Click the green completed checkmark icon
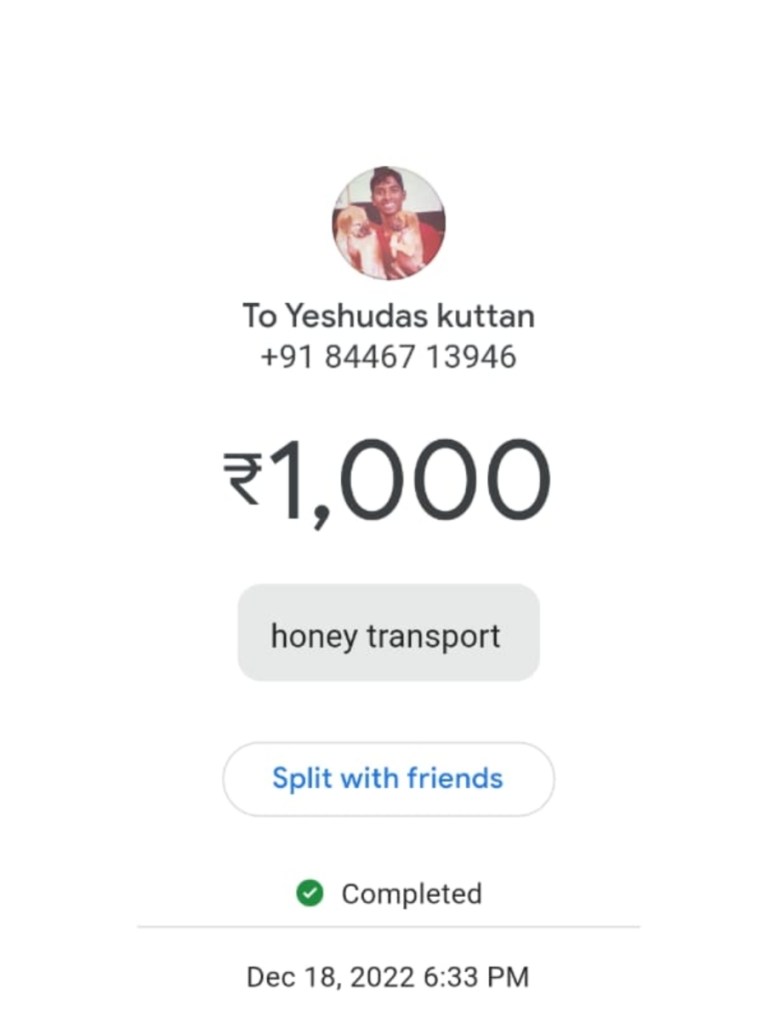 tap(310, 893)
